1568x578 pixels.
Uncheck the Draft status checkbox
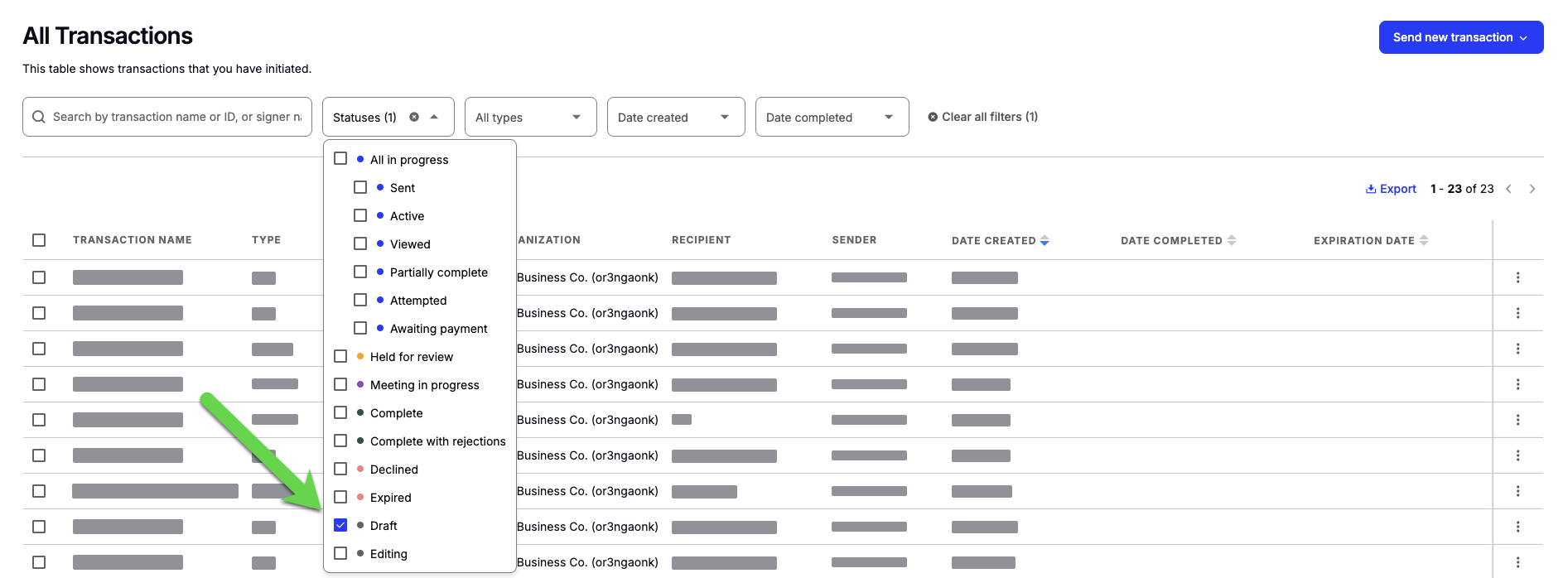click(340, 525)
